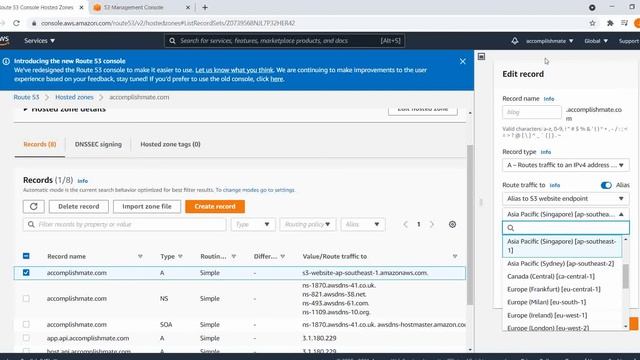Collapse the region selection dropdown
Viewport: 640px width, 360px height.
point(566,214)
